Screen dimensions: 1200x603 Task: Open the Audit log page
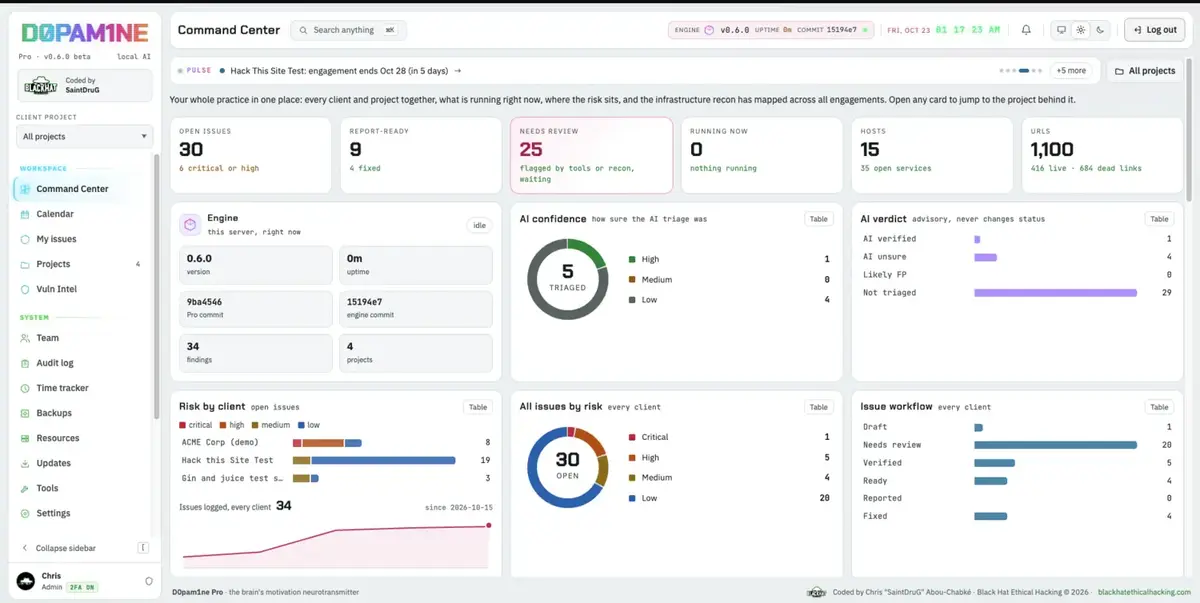click(x=55, y=363)
